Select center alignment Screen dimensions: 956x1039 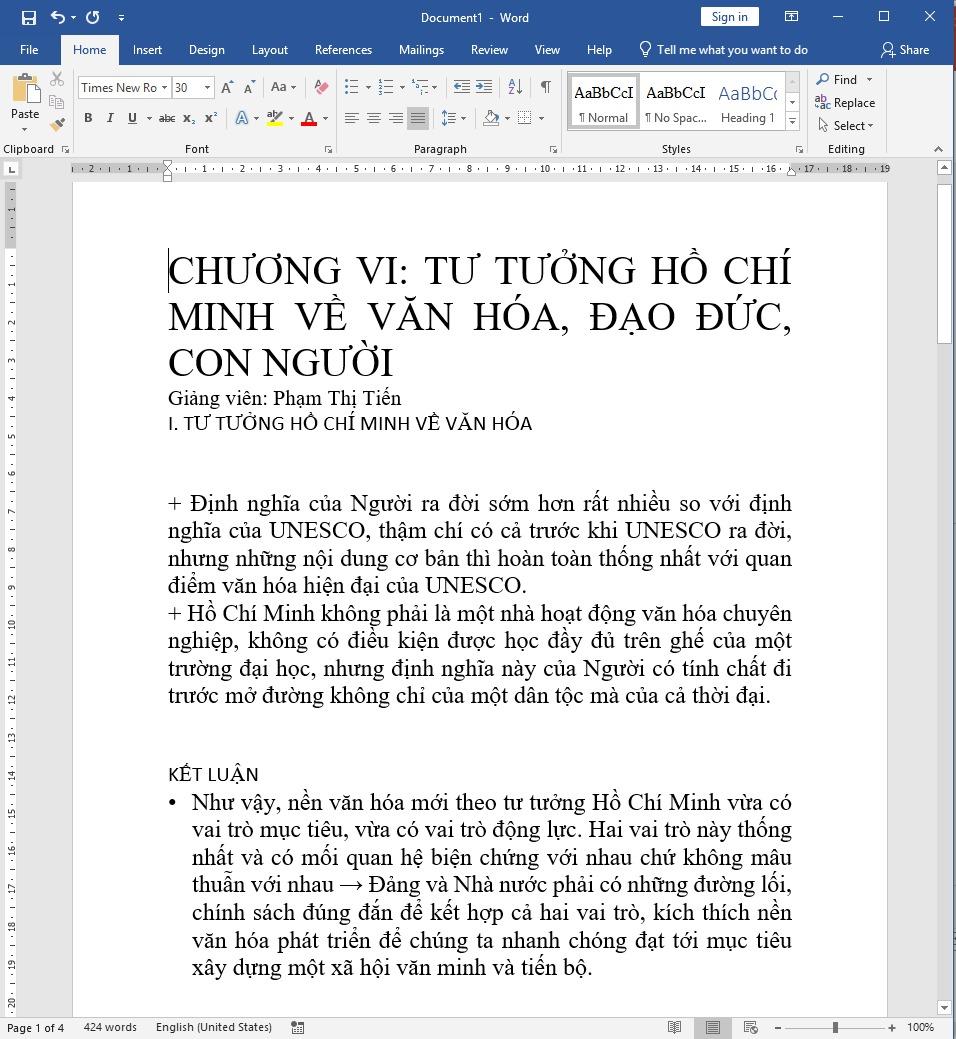[374, 118]
